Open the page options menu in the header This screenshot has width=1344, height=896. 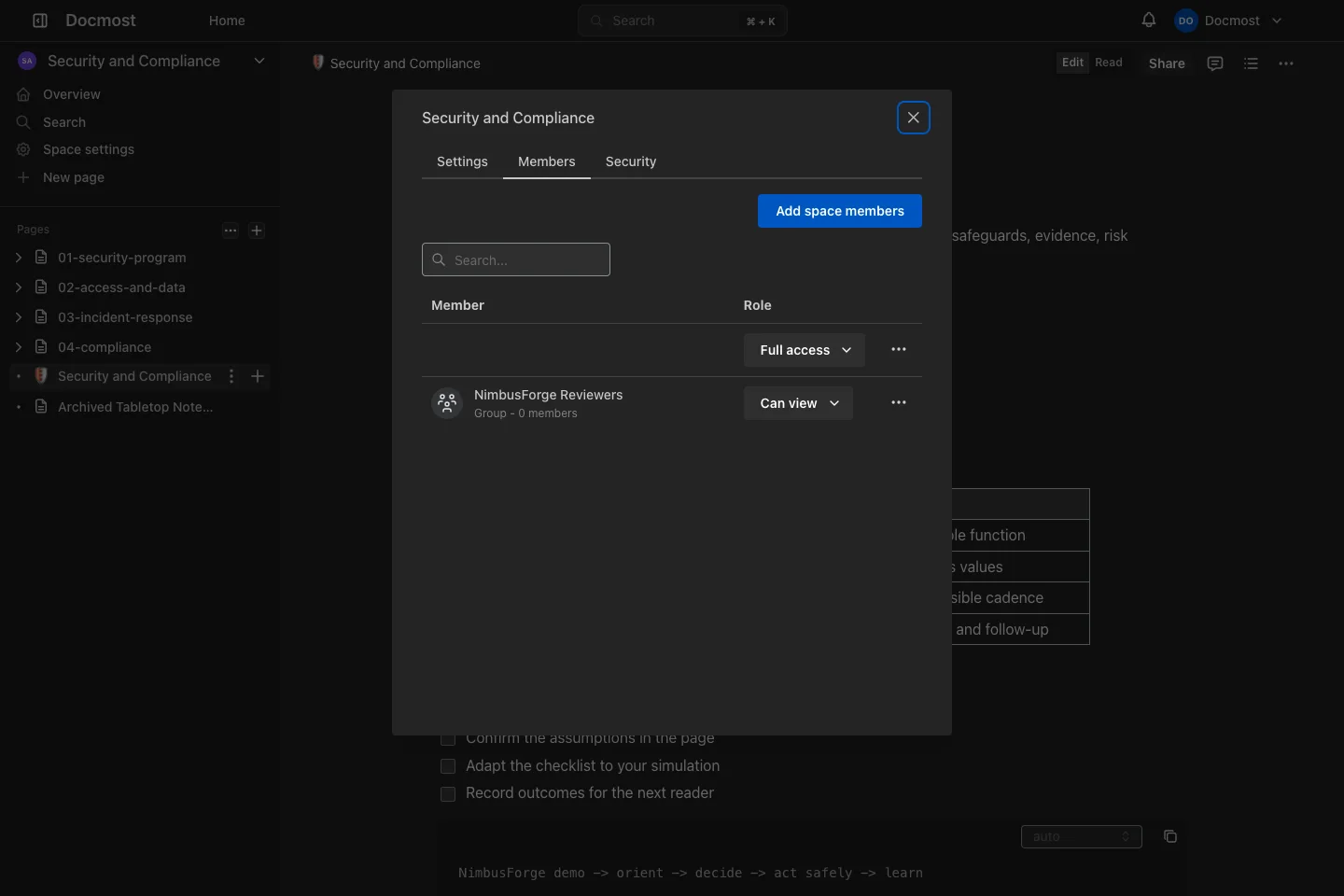pyautogui.click(x=1286, y=63)
